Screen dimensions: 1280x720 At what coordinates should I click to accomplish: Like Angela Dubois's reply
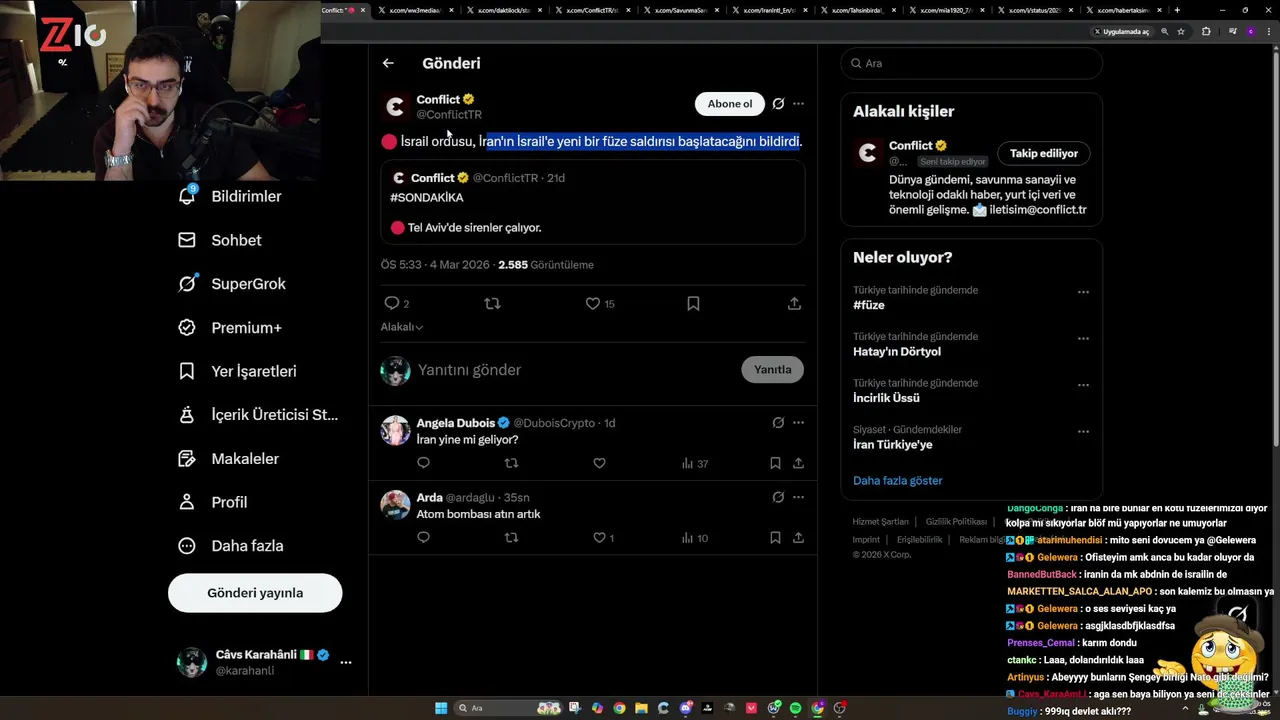(x=599, y=463)
